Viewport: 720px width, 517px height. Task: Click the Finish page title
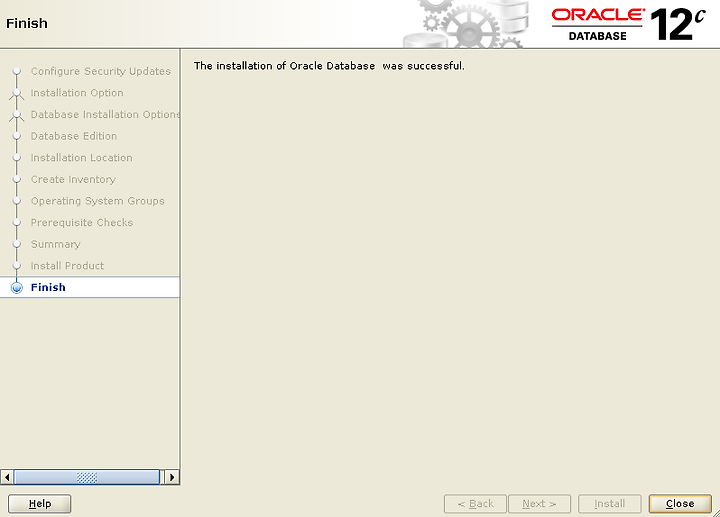pos(27,23)
